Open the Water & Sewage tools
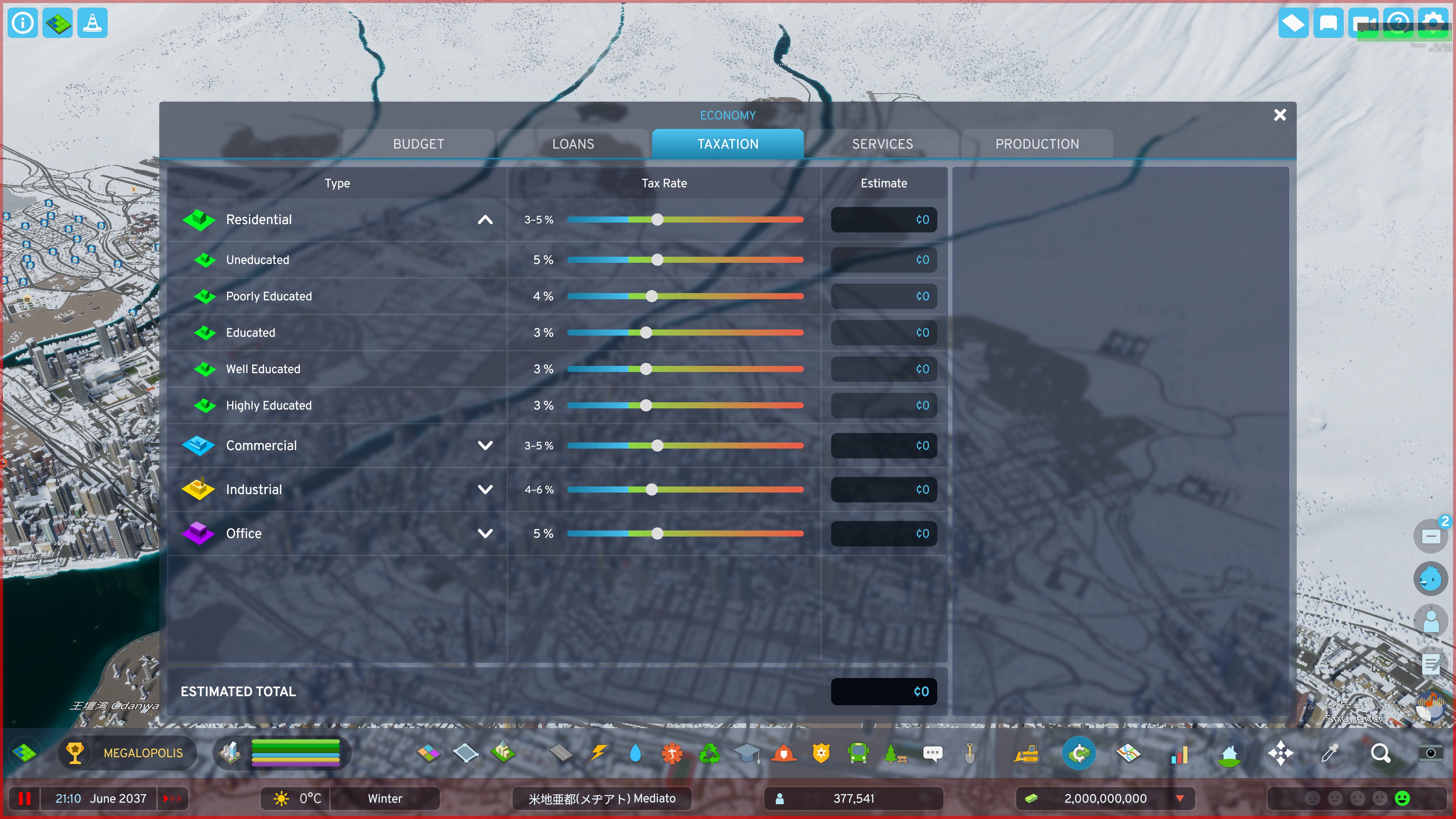The height and width of the screenshot is (819, 1456). coord(635,753)
